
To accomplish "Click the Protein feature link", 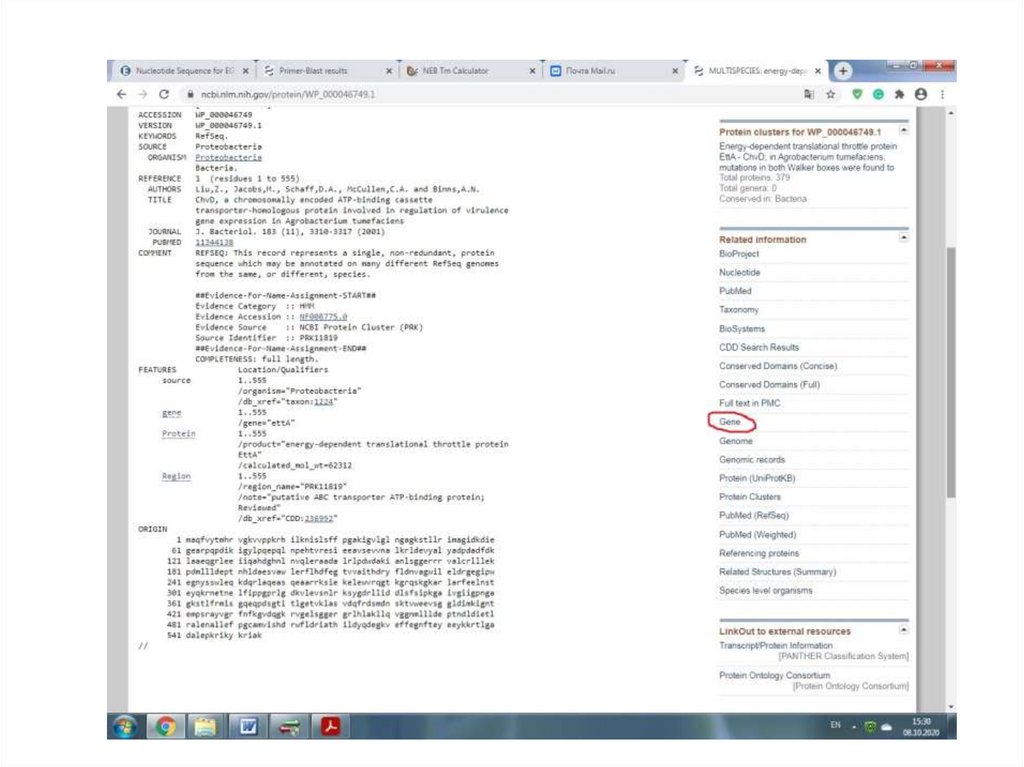I will (x=178, y=434).
